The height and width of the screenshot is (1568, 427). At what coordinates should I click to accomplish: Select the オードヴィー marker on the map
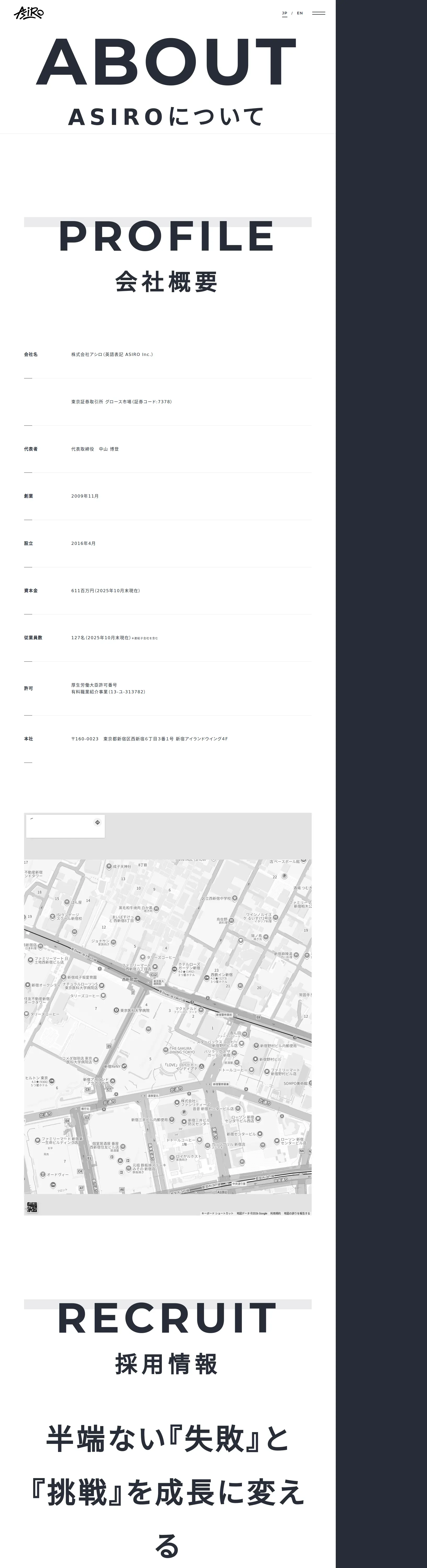(x=43, y=1174)
